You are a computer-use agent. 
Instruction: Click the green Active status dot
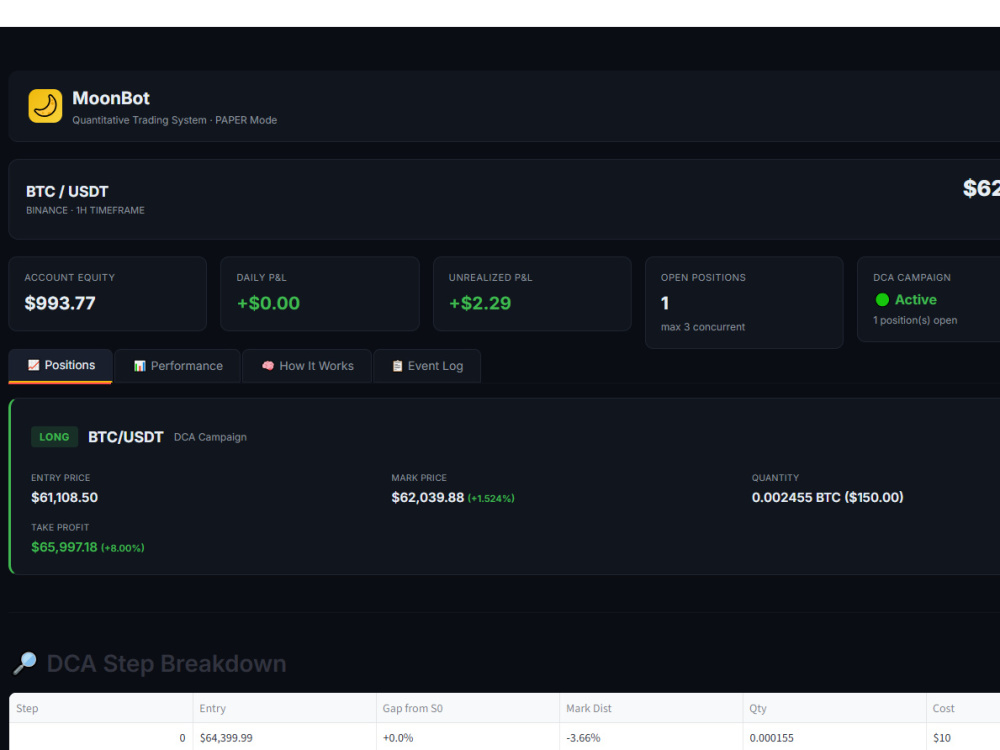(882, 300)
